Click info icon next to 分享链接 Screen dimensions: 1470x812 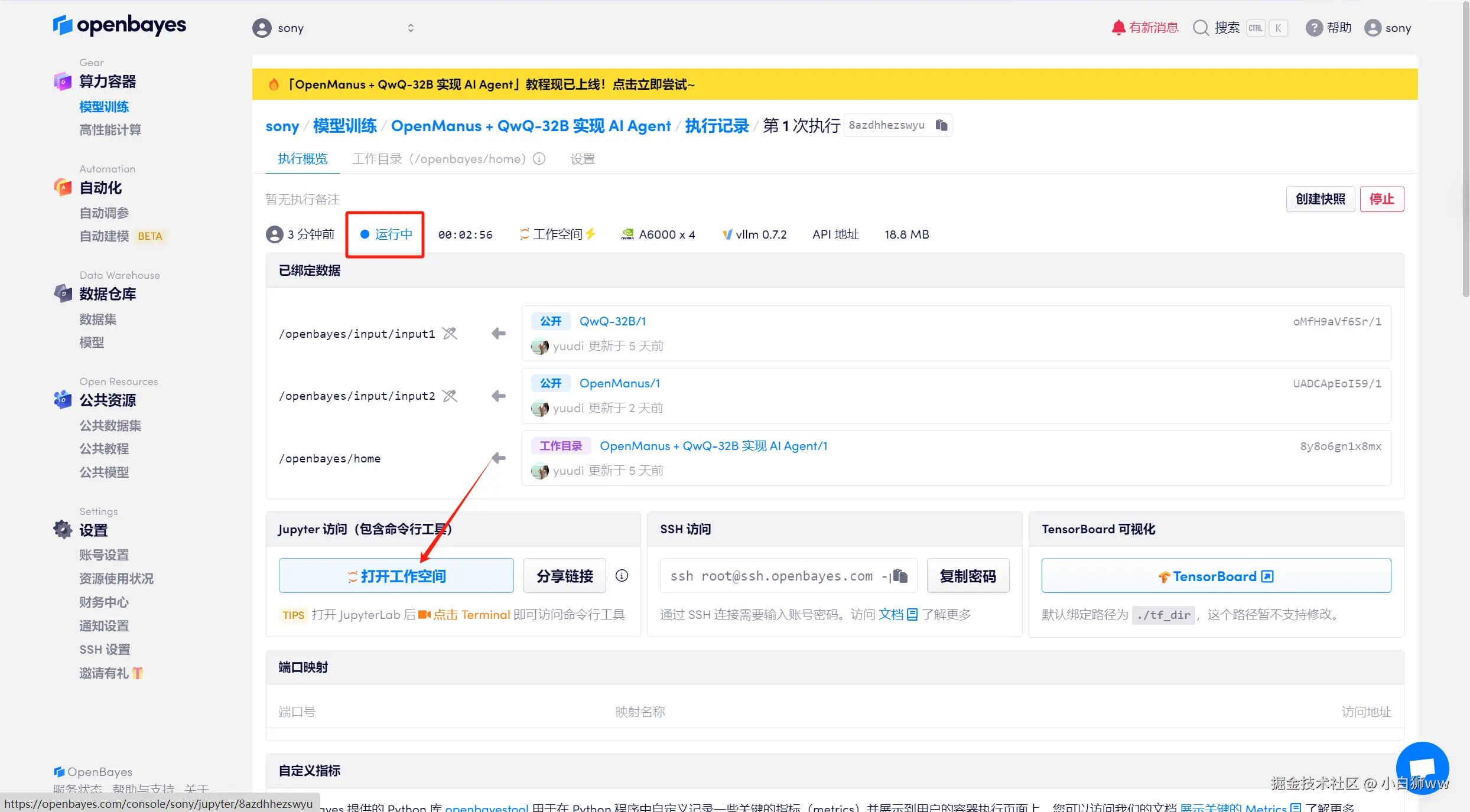pos(622,576)
